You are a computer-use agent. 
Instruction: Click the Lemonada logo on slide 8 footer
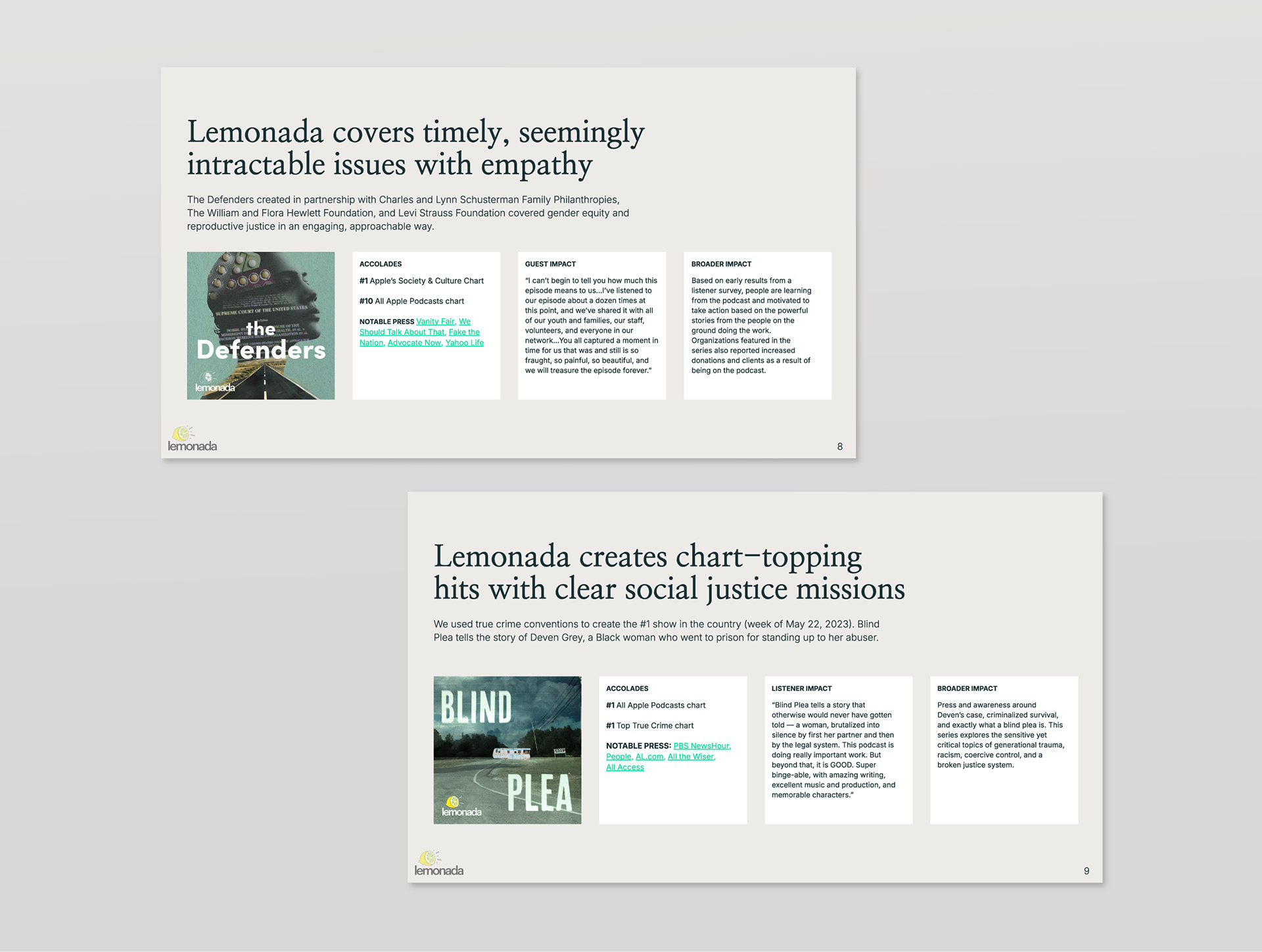tap(192, 439)
